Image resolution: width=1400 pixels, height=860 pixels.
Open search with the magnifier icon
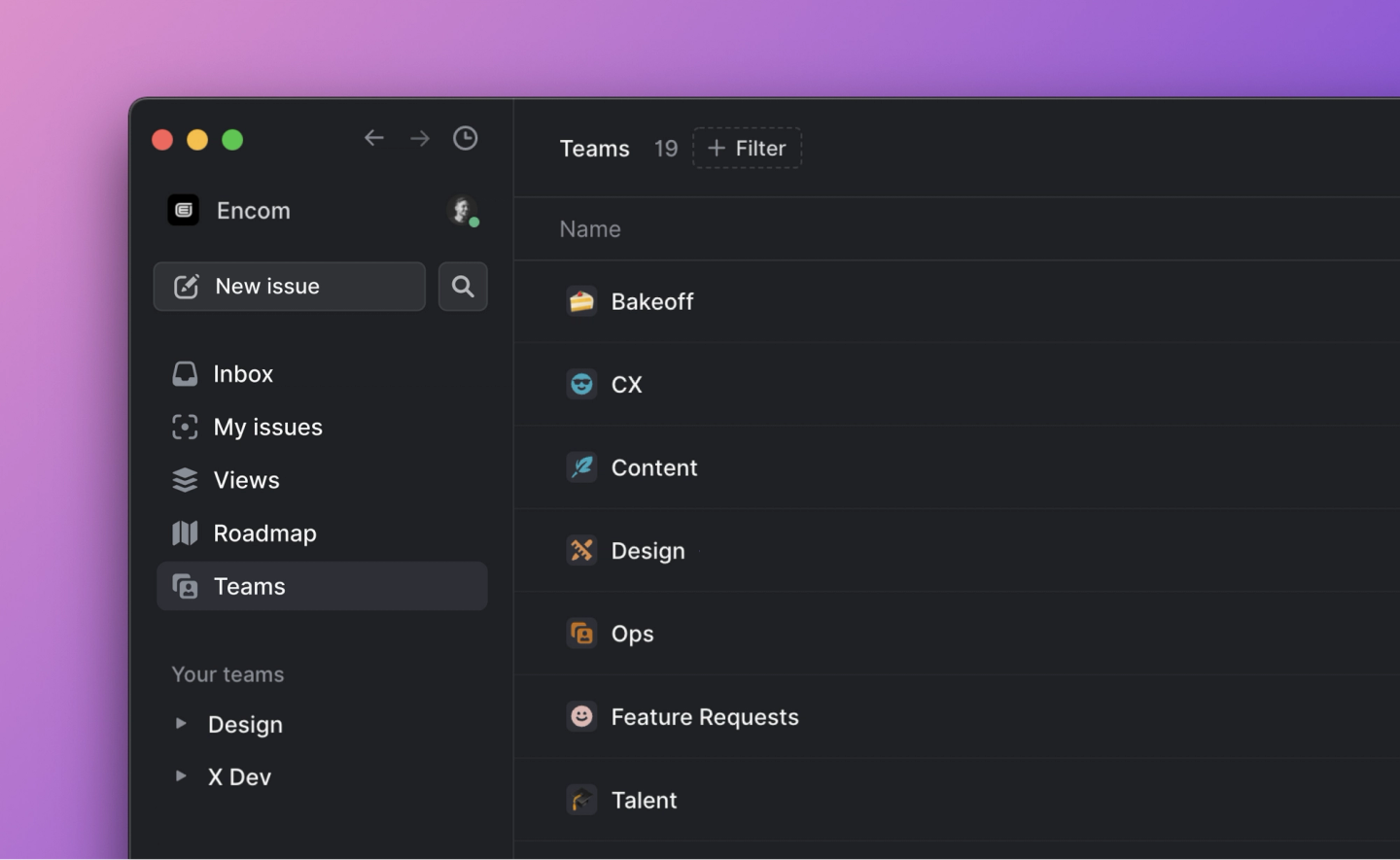click(463, 287)
